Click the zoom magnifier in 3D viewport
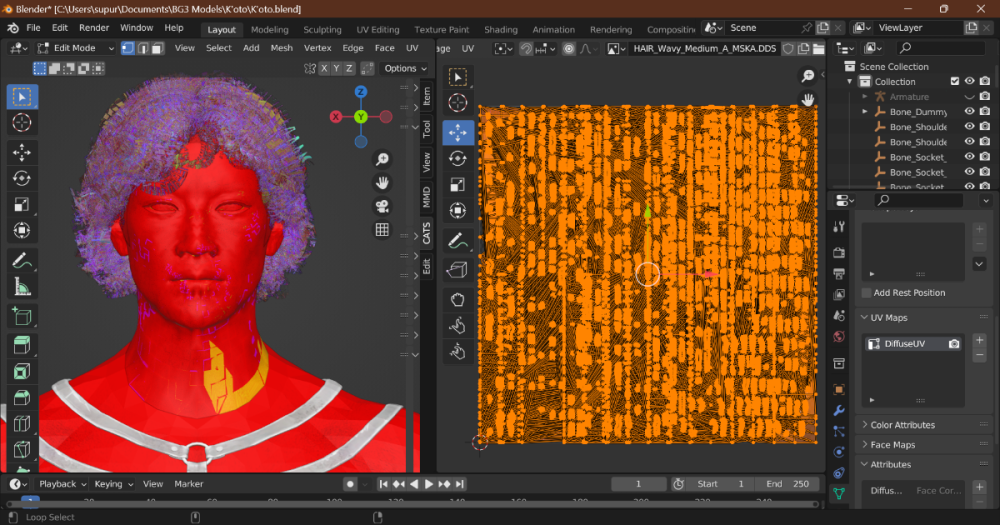The width and height of the screenshot is (1000, 525). pyautogui.click(x=382, y=160)
